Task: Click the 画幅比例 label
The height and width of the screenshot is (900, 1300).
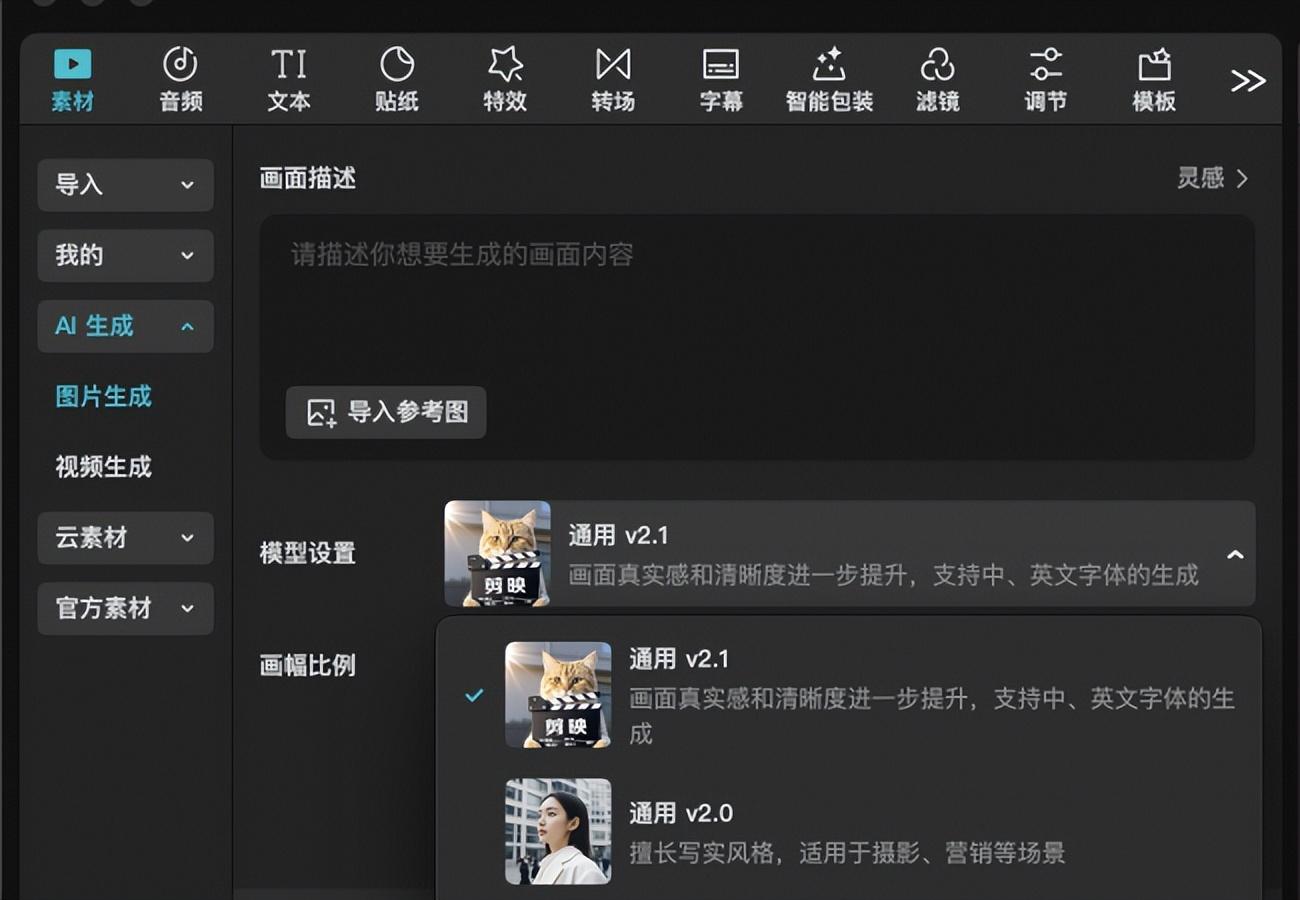Action: [x=307, y=665]
